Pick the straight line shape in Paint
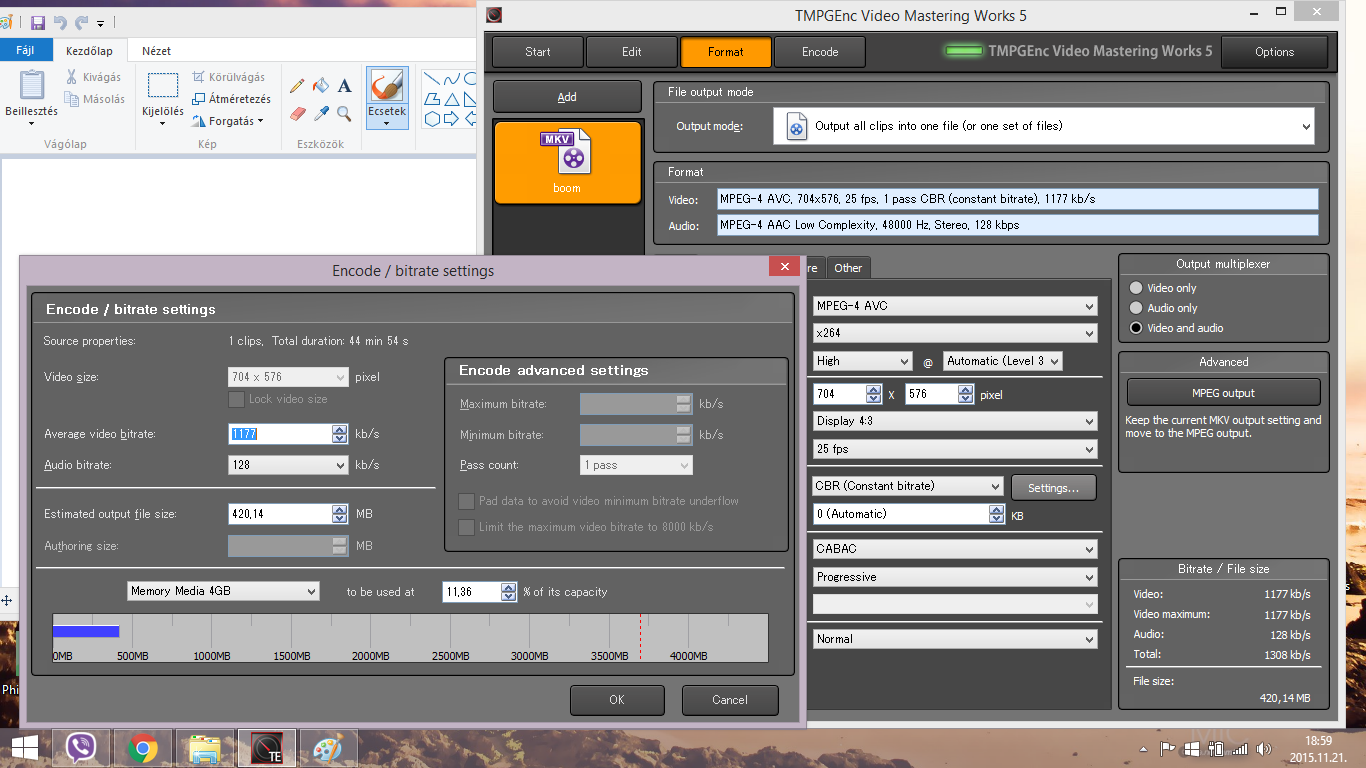1366x768 pixels. click(433, 79)
